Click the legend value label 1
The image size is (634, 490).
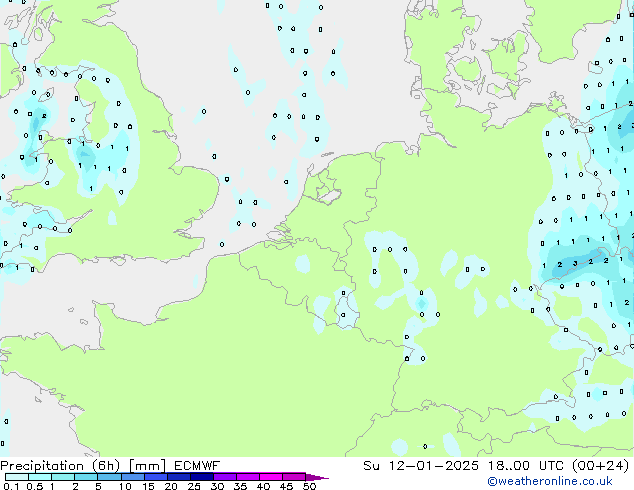click(x=51, y=486)
